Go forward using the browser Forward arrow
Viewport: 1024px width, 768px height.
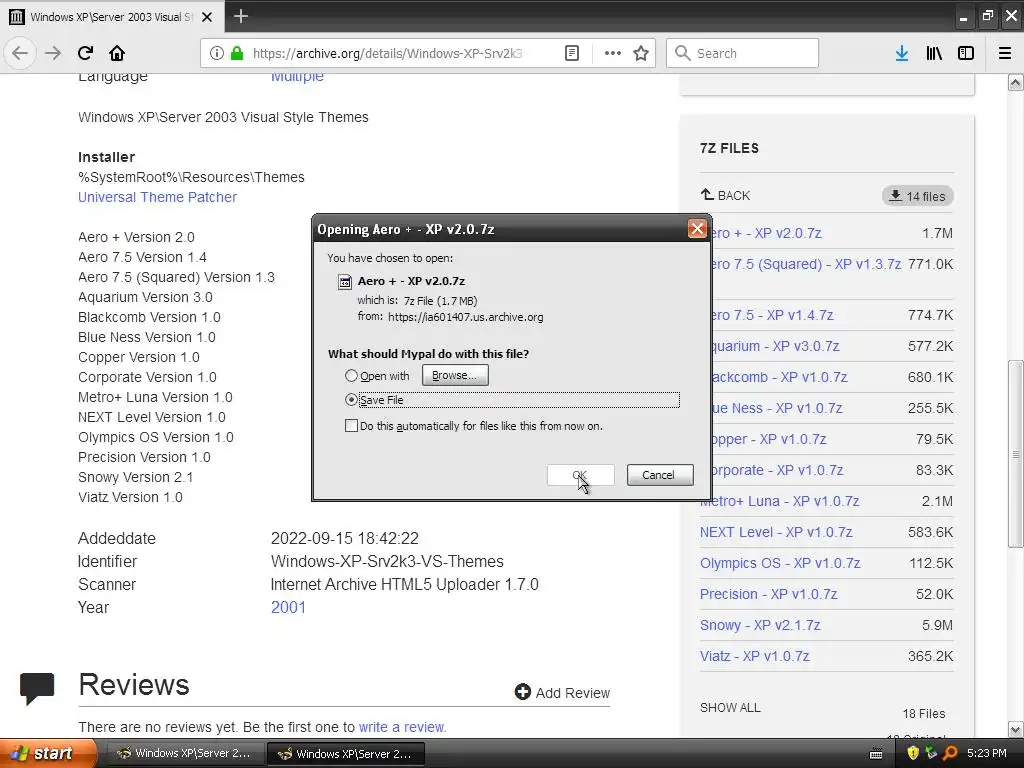[x=53, y=53]
